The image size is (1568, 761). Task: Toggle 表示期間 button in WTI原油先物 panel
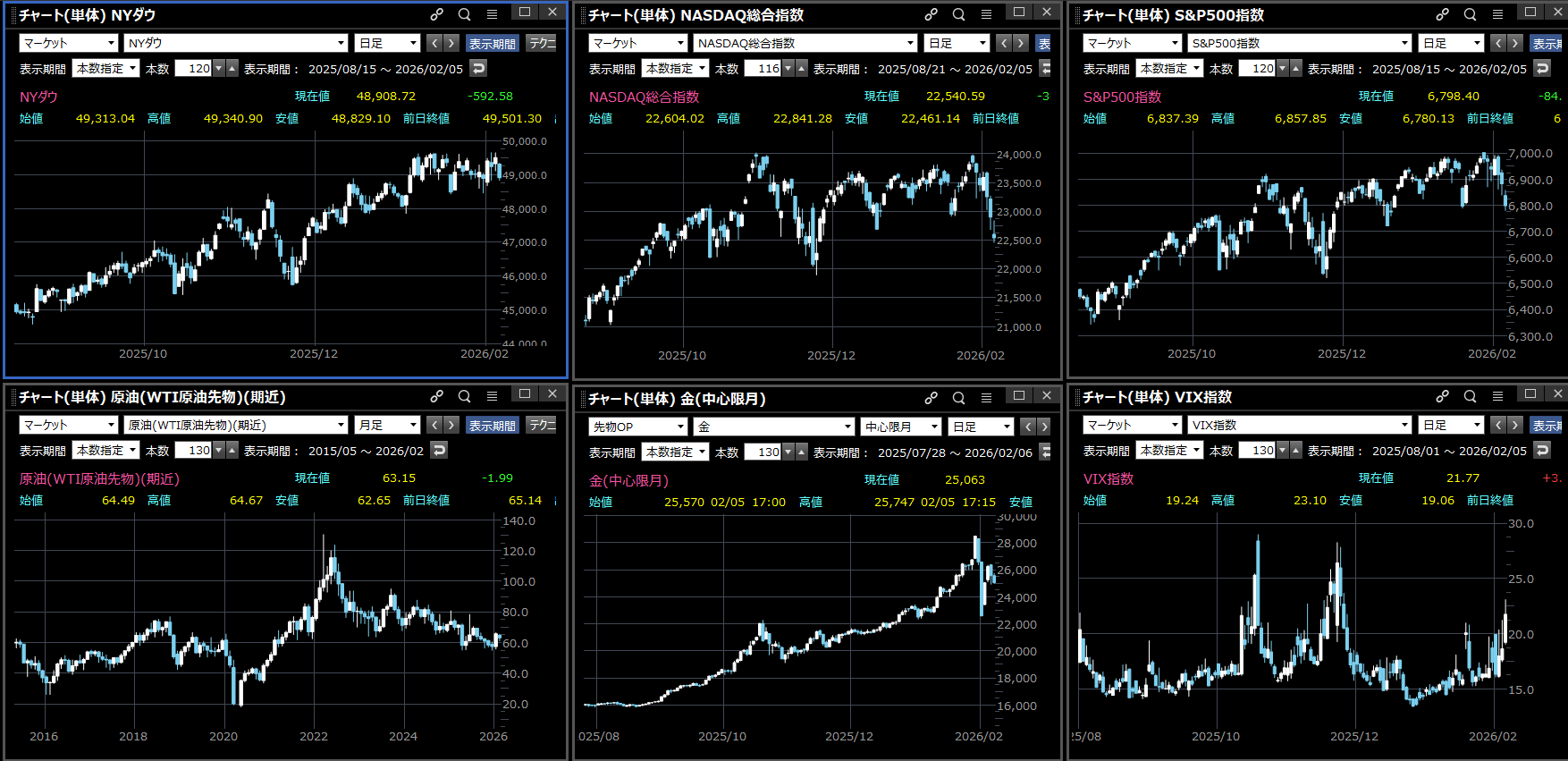click(x=492, y=425)
